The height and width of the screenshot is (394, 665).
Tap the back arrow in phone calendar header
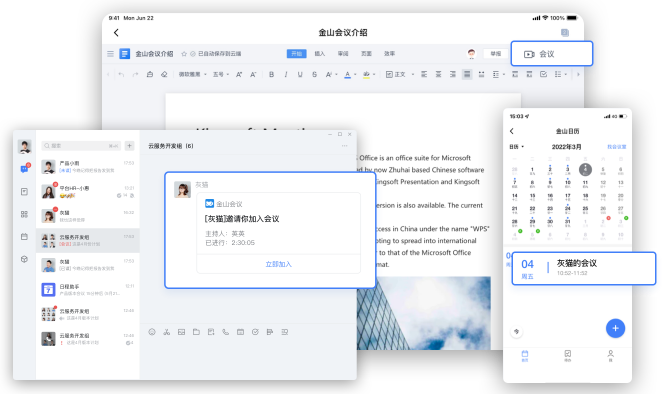tap(511, 131)
